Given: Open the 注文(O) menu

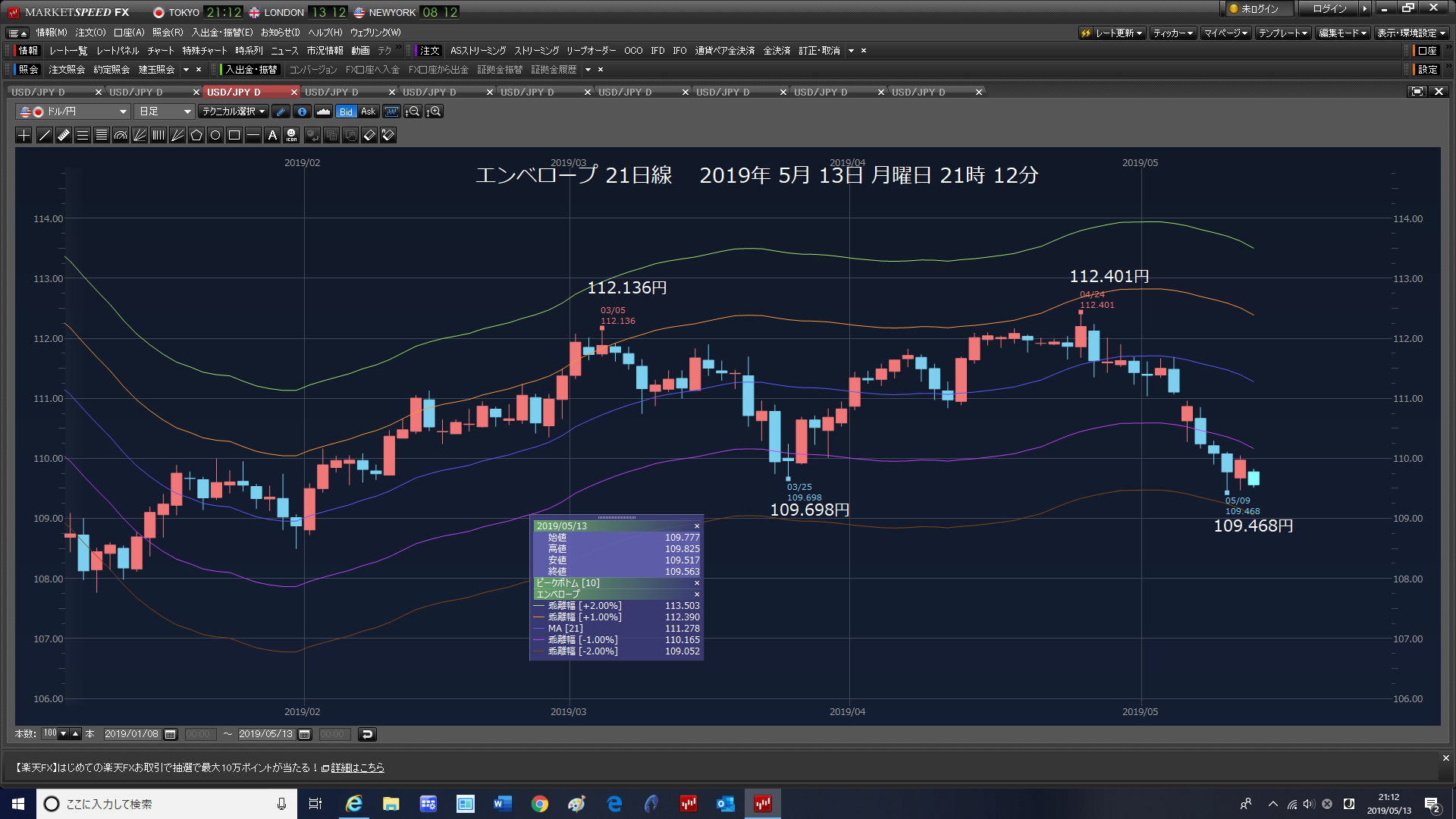Looking at the screenshot, I should pos(90,33).
